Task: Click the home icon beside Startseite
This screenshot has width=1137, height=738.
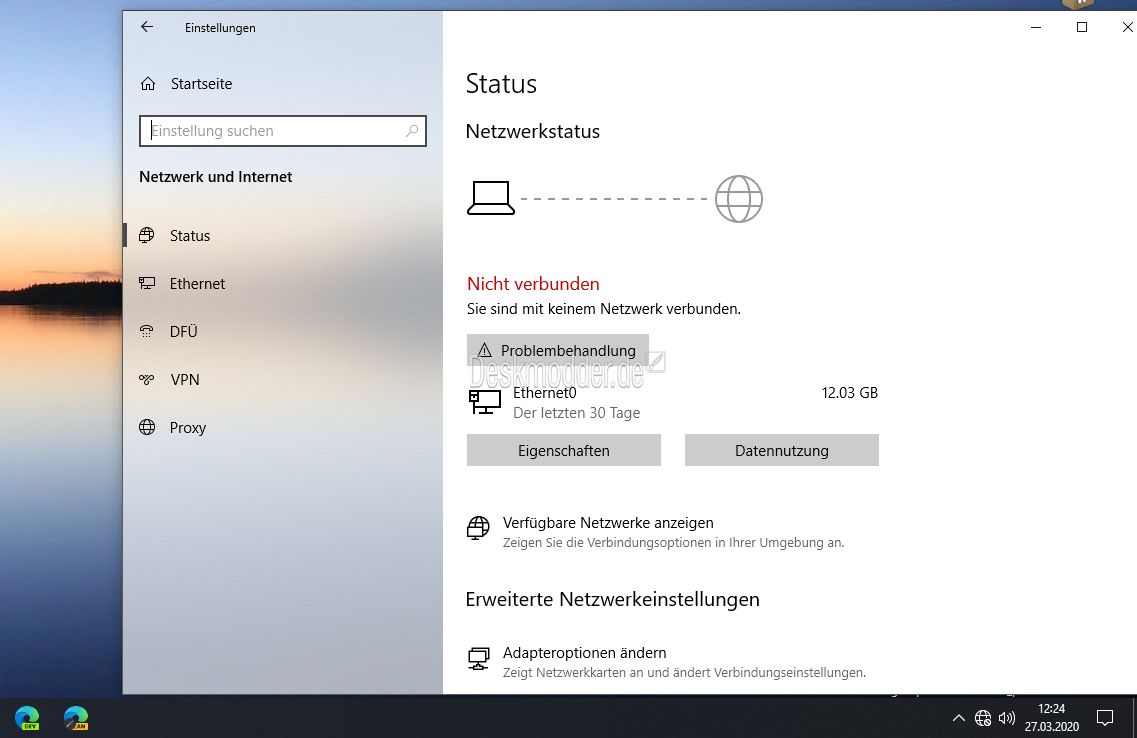Action: tap(148, 84)
